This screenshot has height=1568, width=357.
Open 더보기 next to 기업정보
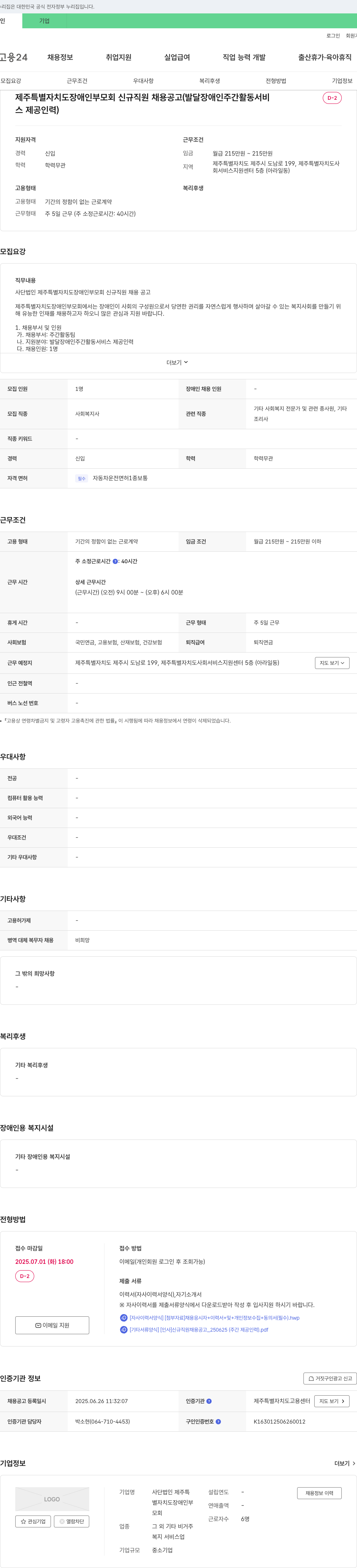pos(345,1463)
